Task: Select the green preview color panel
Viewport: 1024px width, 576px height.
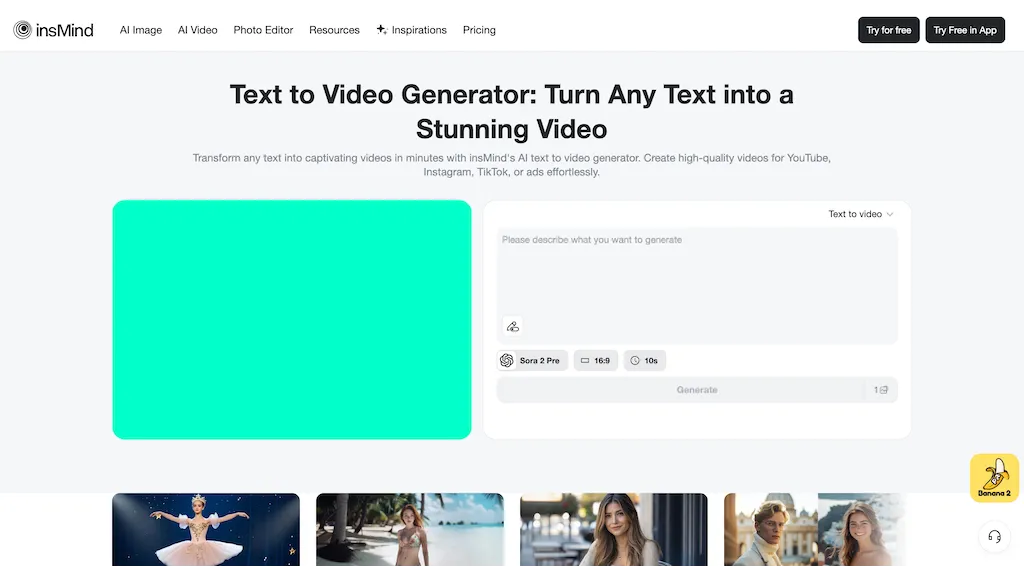Action: [x=291, y=319]
